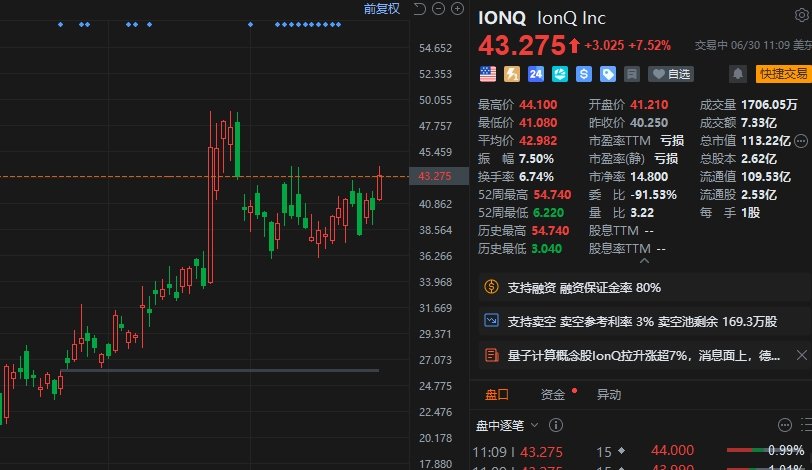
Task: Open the 前复权 adjustment dropdown
Action: coord(381,9)
